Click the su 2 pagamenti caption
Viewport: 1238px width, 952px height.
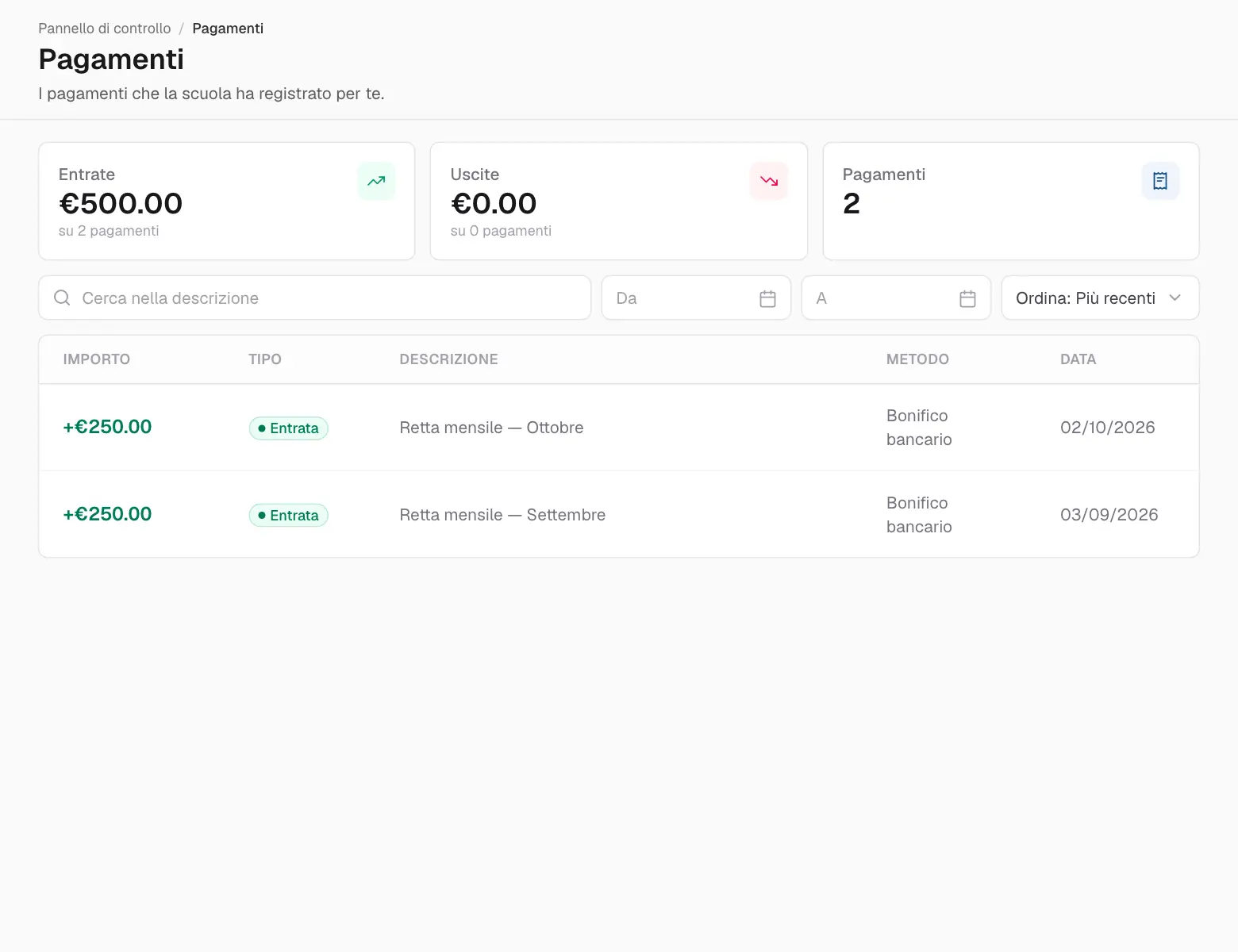109,231
